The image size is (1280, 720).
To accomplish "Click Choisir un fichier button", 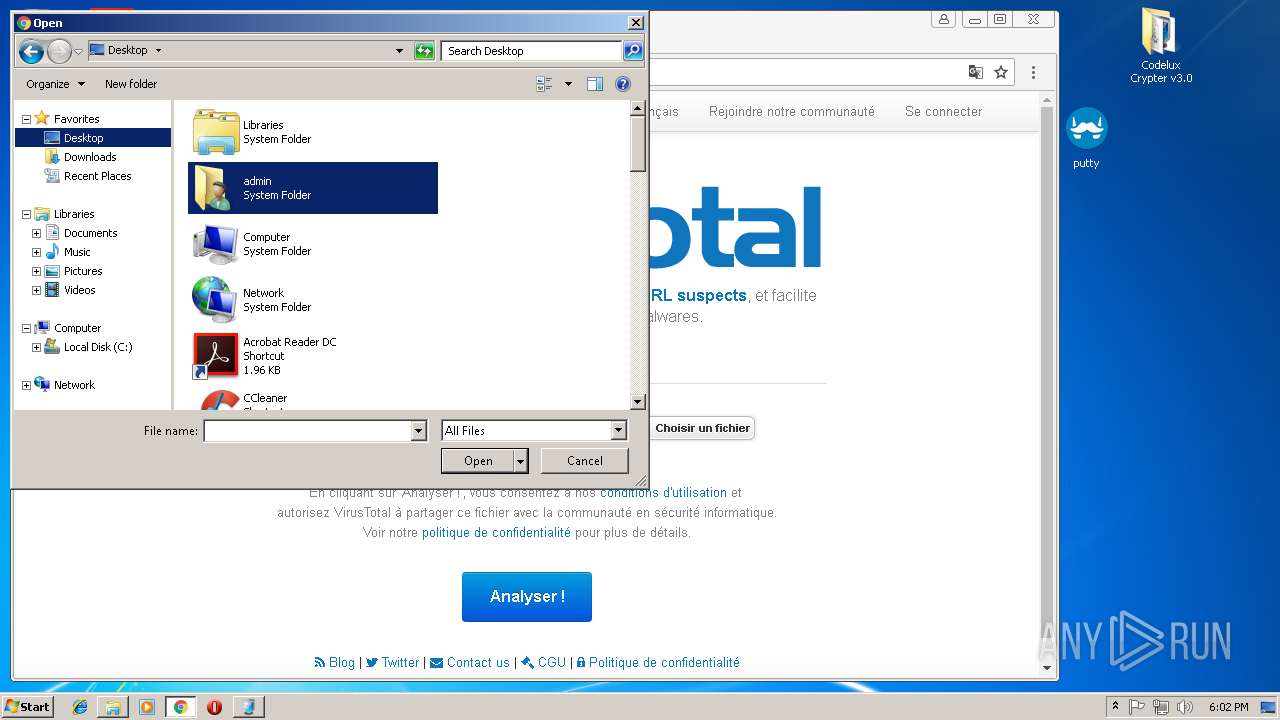I will [702, 428].
